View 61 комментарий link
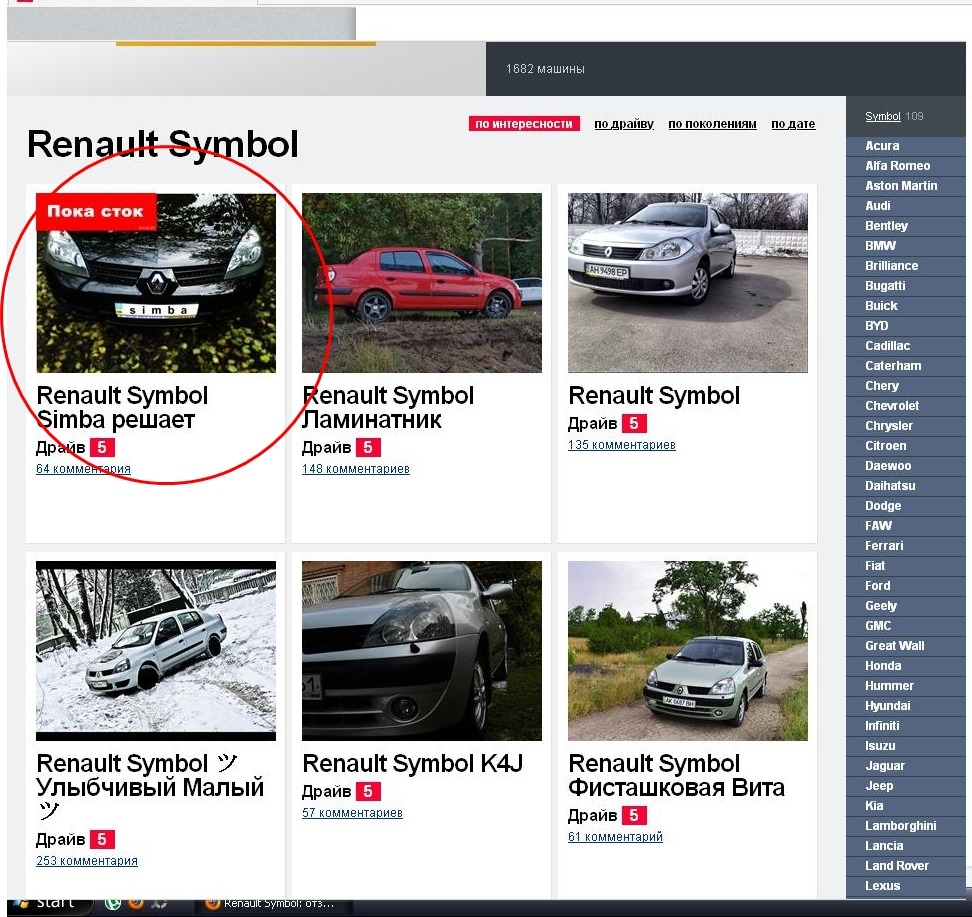 pyautogui.click(x=615, y=836)
